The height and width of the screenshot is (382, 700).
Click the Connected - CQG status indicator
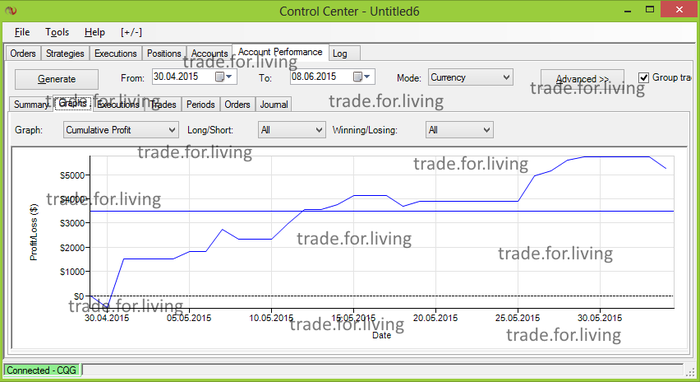pos(42,370)
